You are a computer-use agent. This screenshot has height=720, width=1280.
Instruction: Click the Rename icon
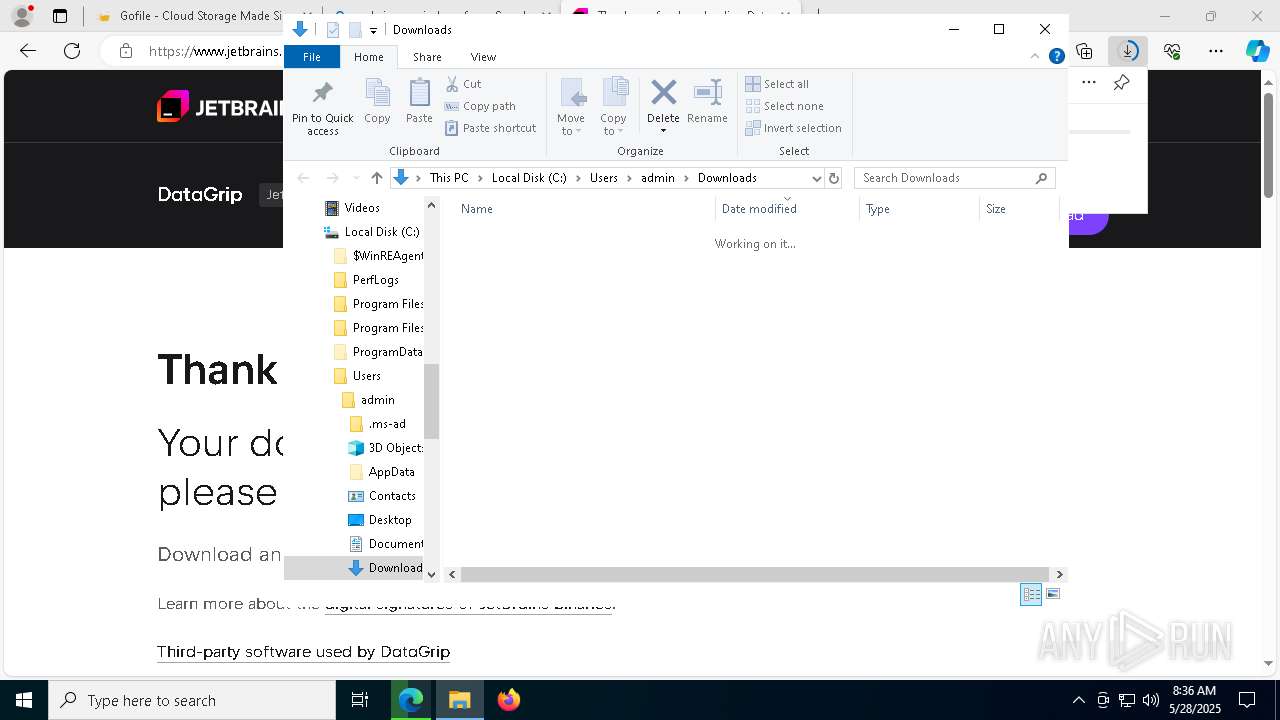(707, 93)
